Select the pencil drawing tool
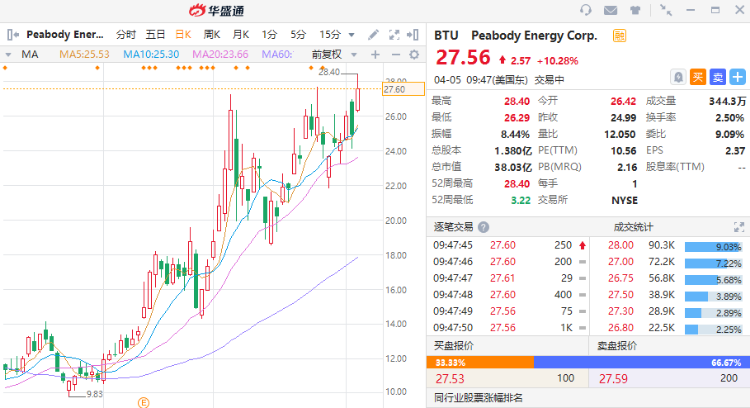750x408 pixels. click(373, 34)
